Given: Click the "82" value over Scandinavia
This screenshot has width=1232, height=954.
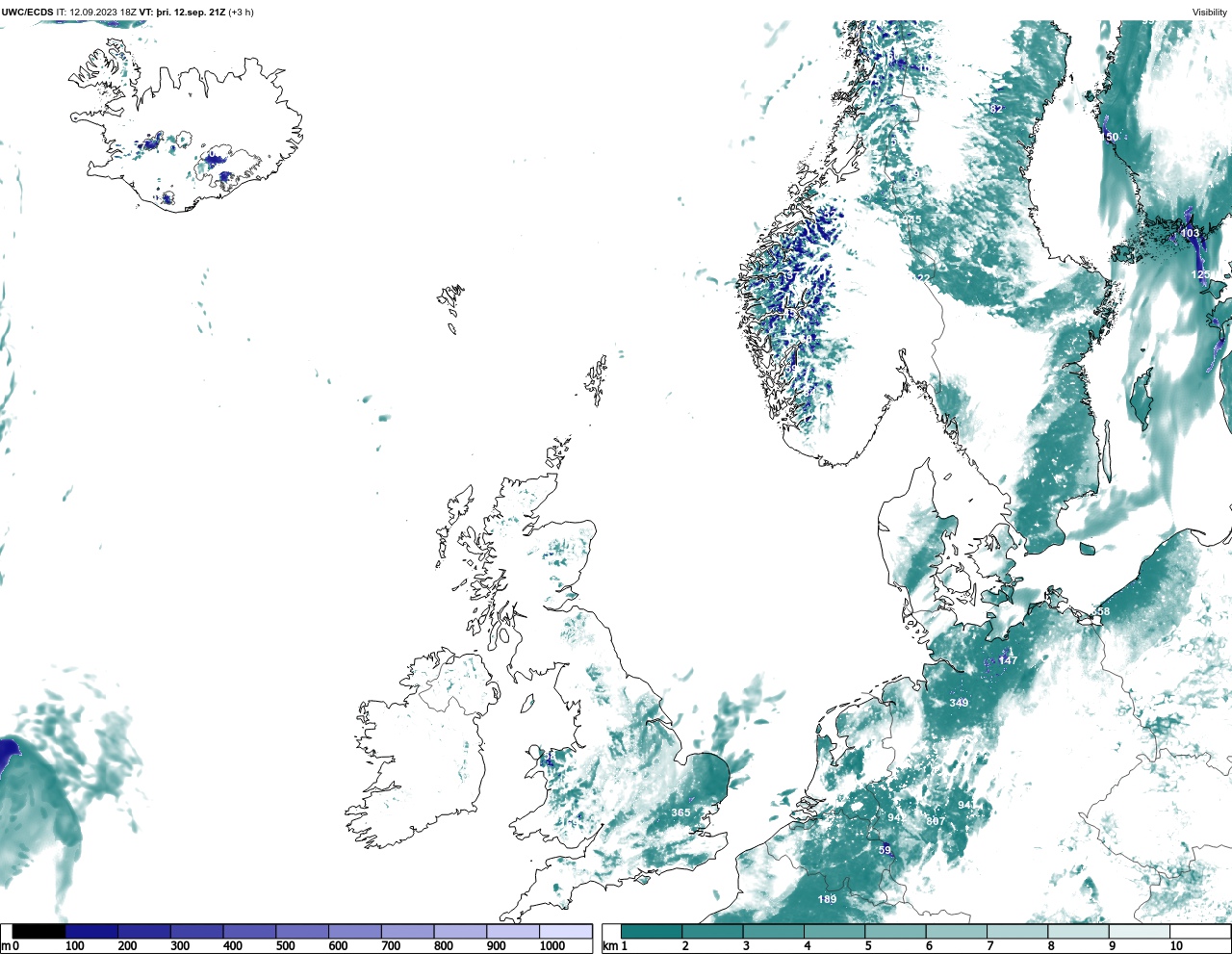Looking at the screenshot, I should pos(996,109).
